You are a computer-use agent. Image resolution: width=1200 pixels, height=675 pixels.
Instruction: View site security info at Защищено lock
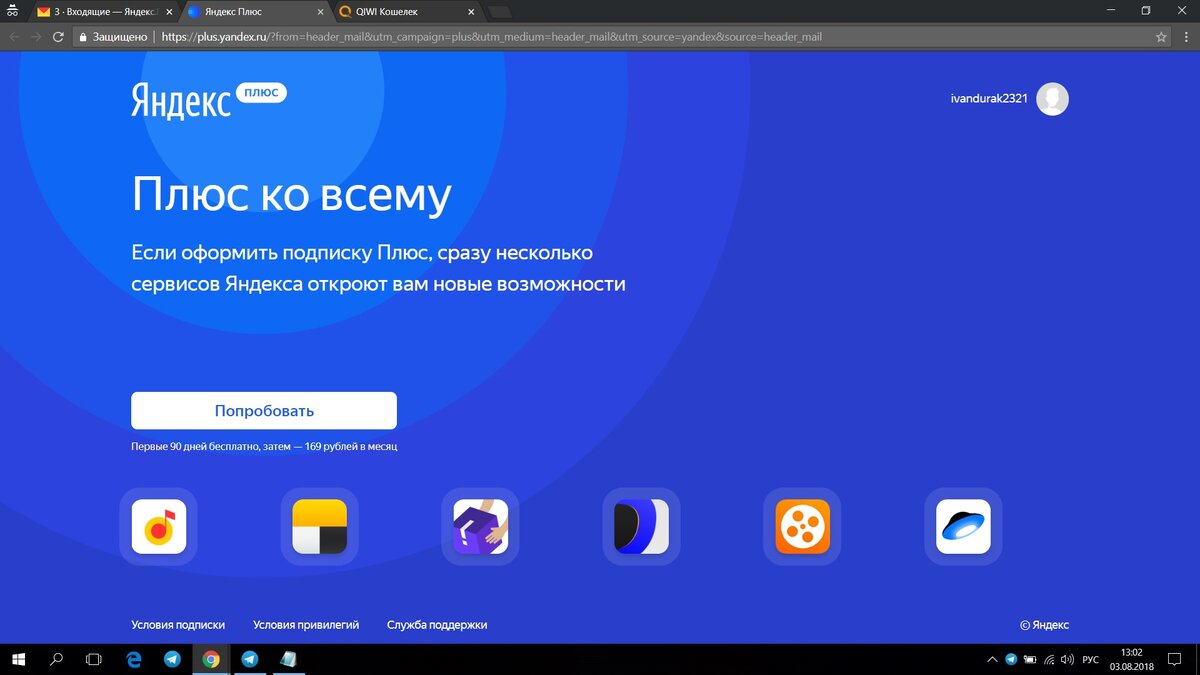(x=113, y=37)
